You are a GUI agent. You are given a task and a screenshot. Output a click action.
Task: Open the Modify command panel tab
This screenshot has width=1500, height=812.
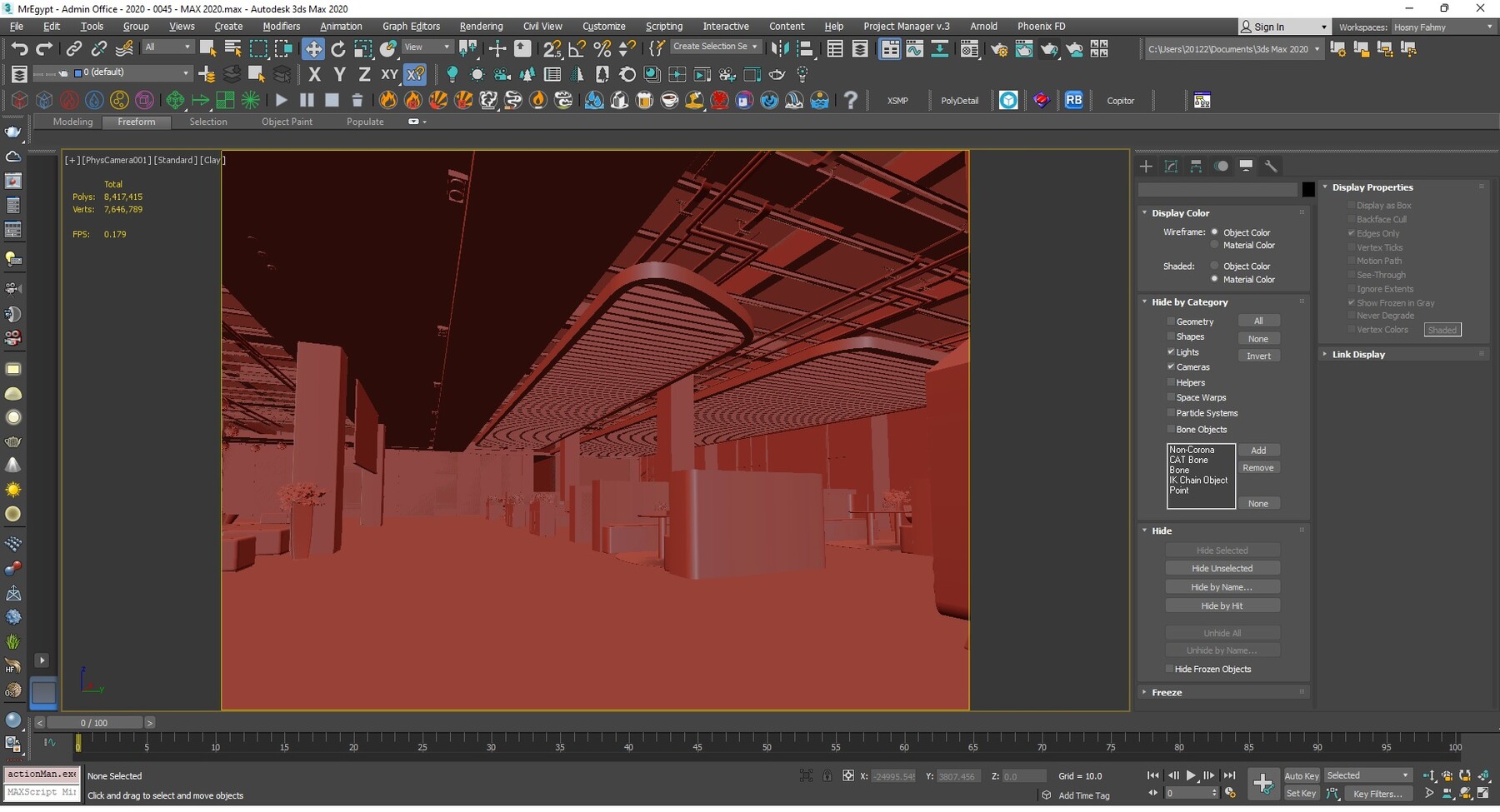point(1171,167)
